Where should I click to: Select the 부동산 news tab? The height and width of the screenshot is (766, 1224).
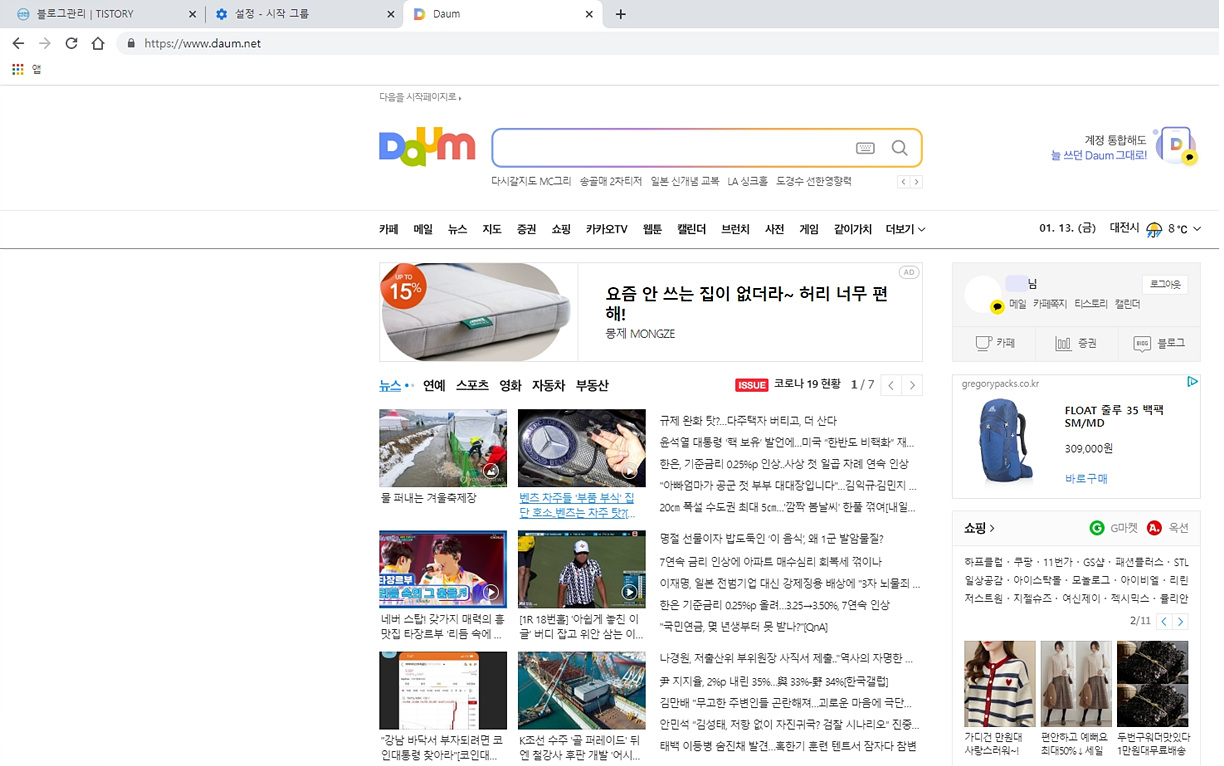pyautogui.click(x=592, y=385)
